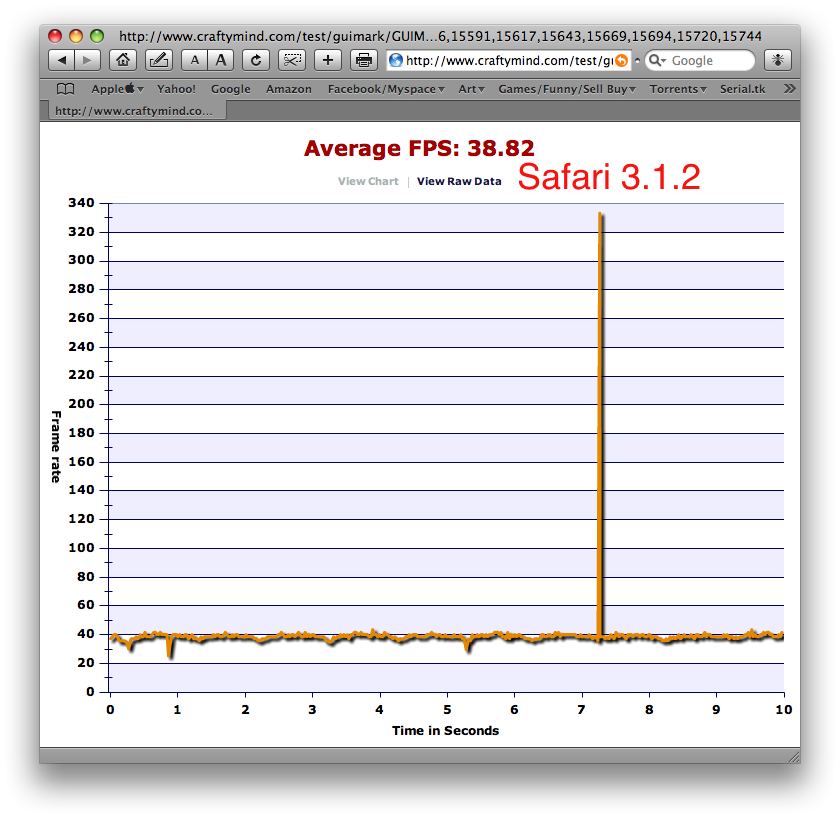The image size is (840, 818).
Task: Go back with the left arrow button
Action: pyautogui.click(x=62, y=61)
